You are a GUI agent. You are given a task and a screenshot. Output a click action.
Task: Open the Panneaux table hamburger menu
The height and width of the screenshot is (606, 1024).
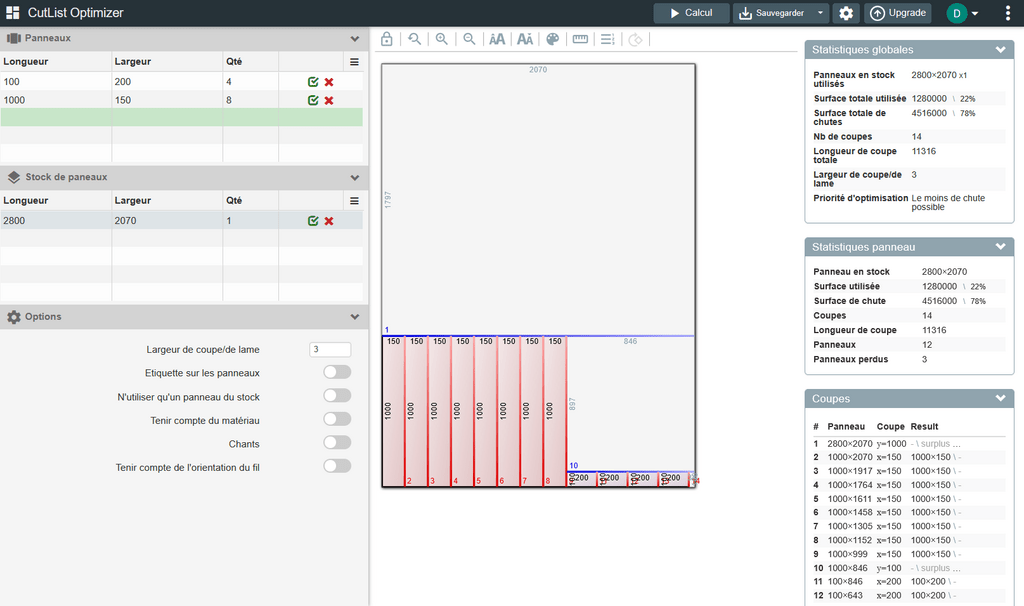(353, 61)
